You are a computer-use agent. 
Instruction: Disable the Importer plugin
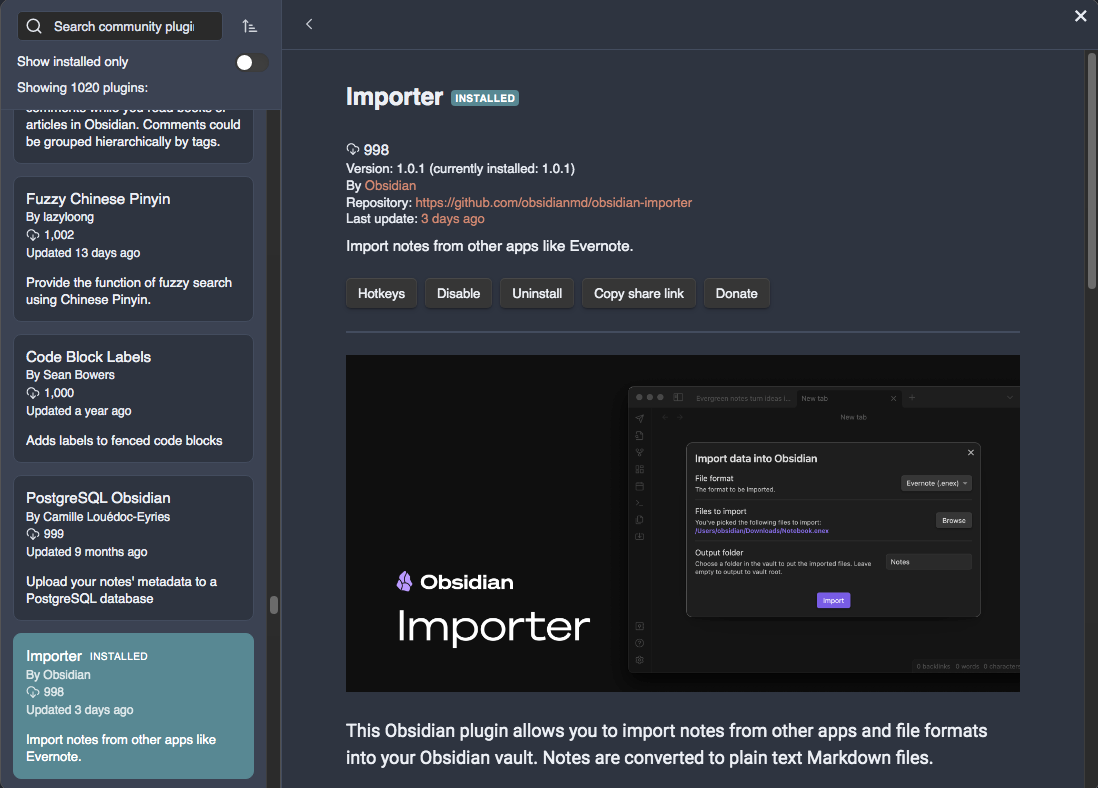point(458,293)
